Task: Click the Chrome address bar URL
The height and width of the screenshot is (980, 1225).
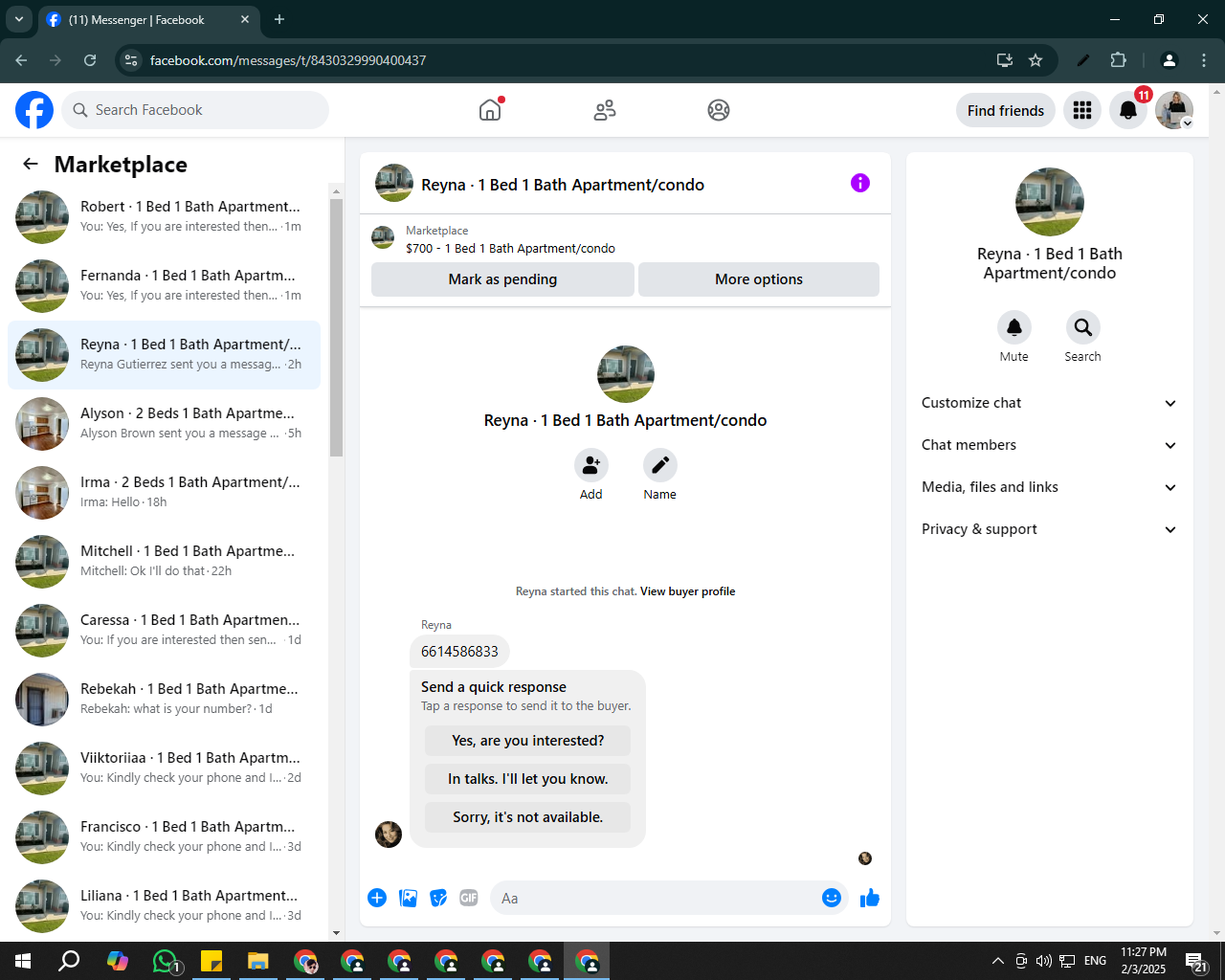Action: [288, 60]
